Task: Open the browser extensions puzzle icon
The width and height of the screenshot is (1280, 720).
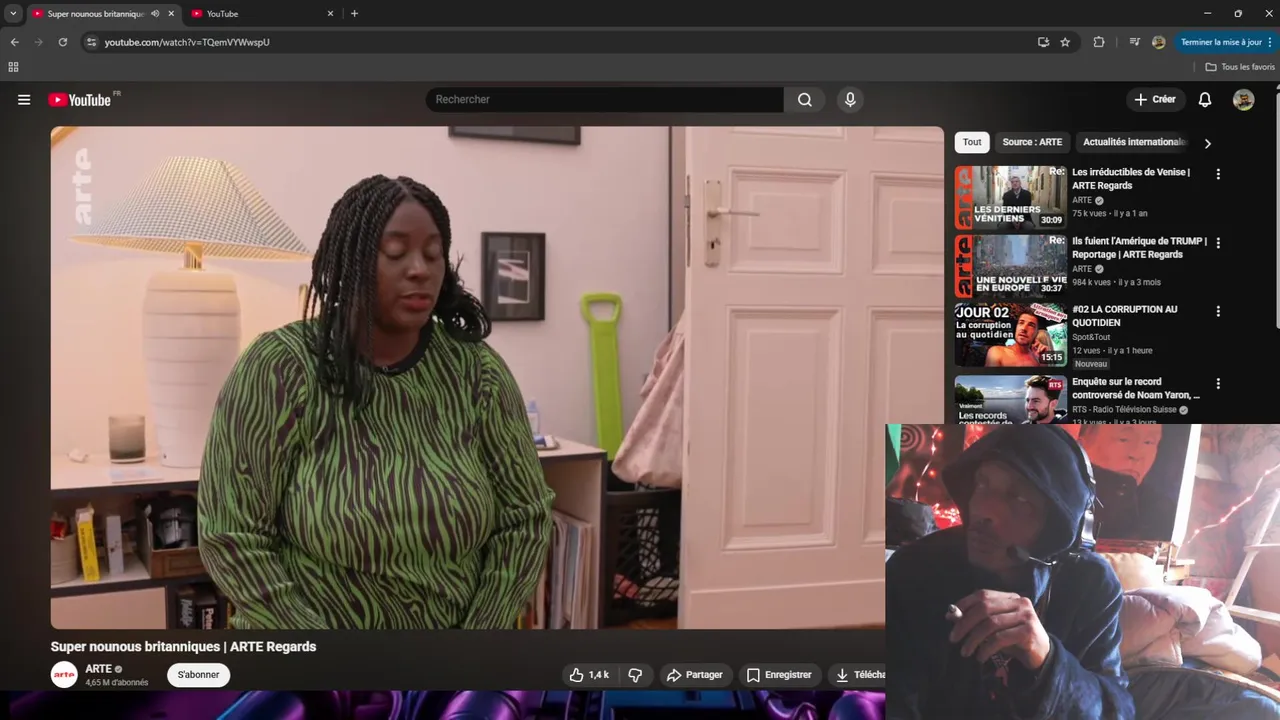Action: [x=1099, y=42]
